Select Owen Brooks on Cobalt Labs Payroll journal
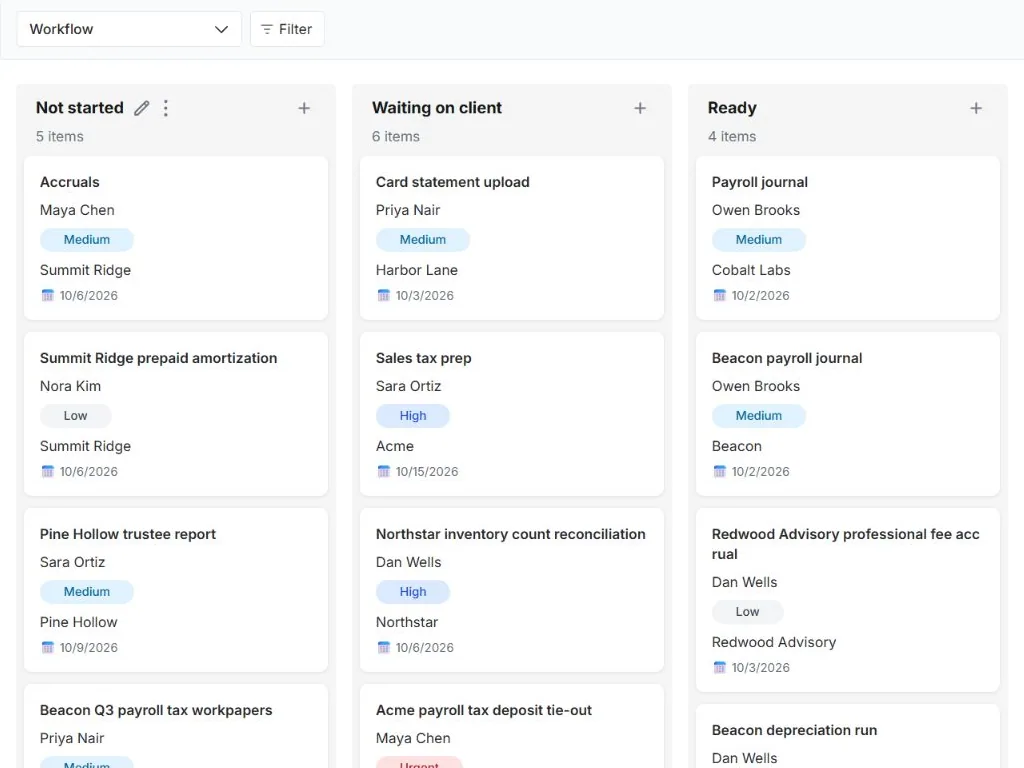Viewport: 1024px width, 768px height. pyautogui.click(x=756, y=210)
